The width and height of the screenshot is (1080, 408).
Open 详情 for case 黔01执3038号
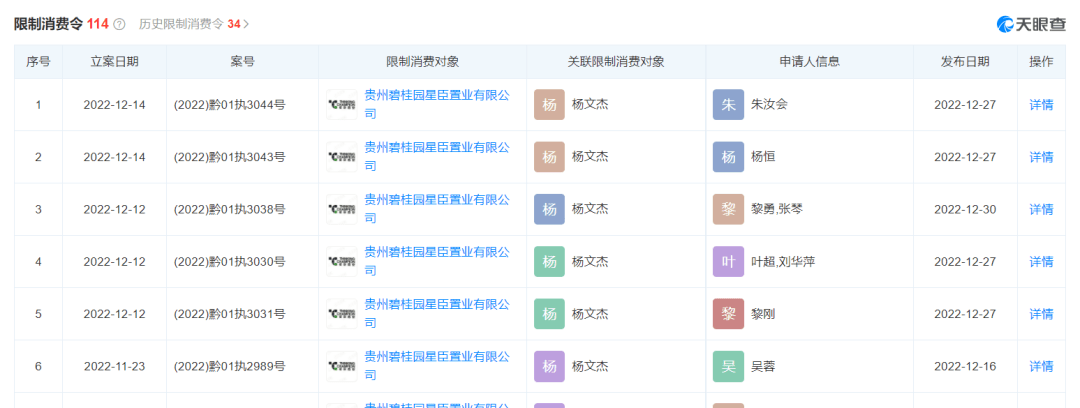click(1041, 210)
